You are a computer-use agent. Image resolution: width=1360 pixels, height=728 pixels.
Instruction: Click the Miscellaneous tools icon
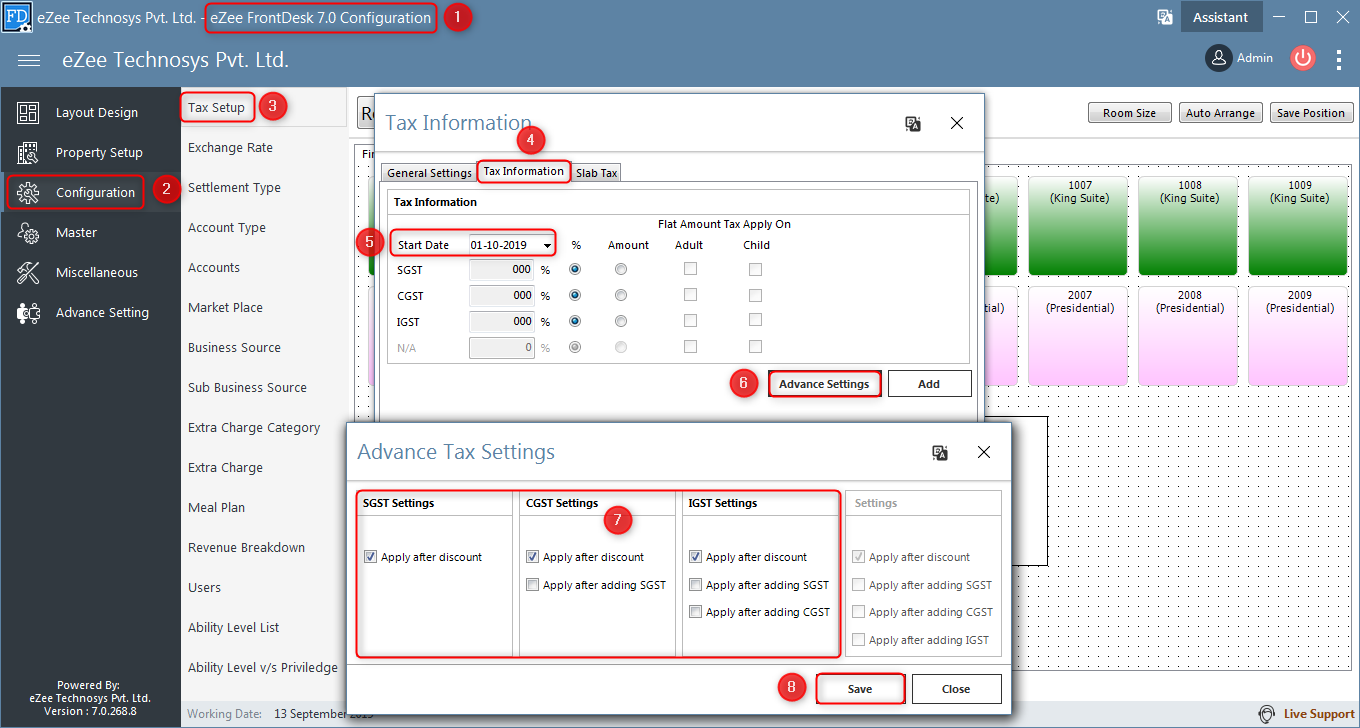point(28,273)
